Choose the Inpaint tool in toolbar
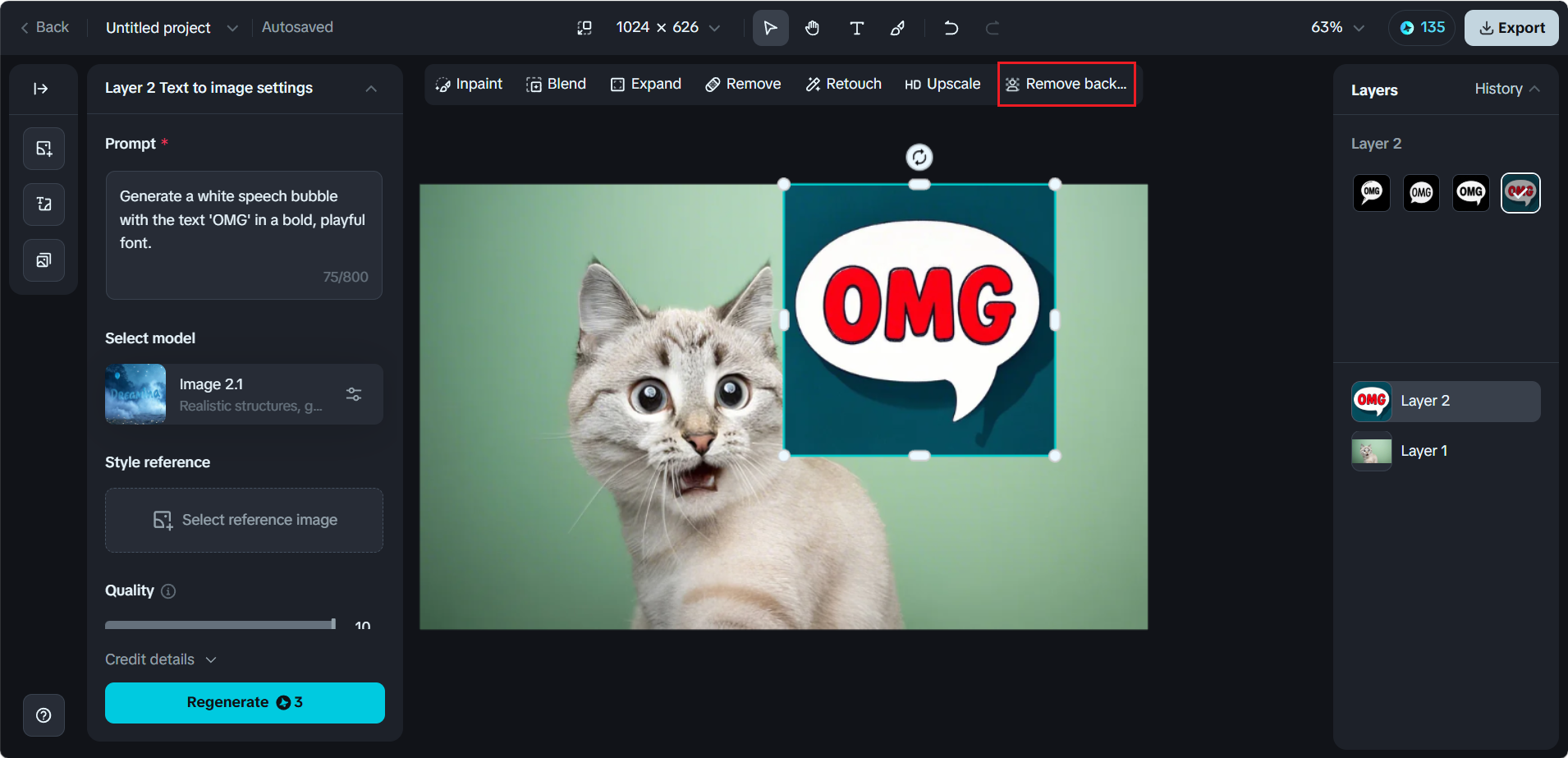The width and height of the screenshot is (1568, 758). tap(469, 84)
